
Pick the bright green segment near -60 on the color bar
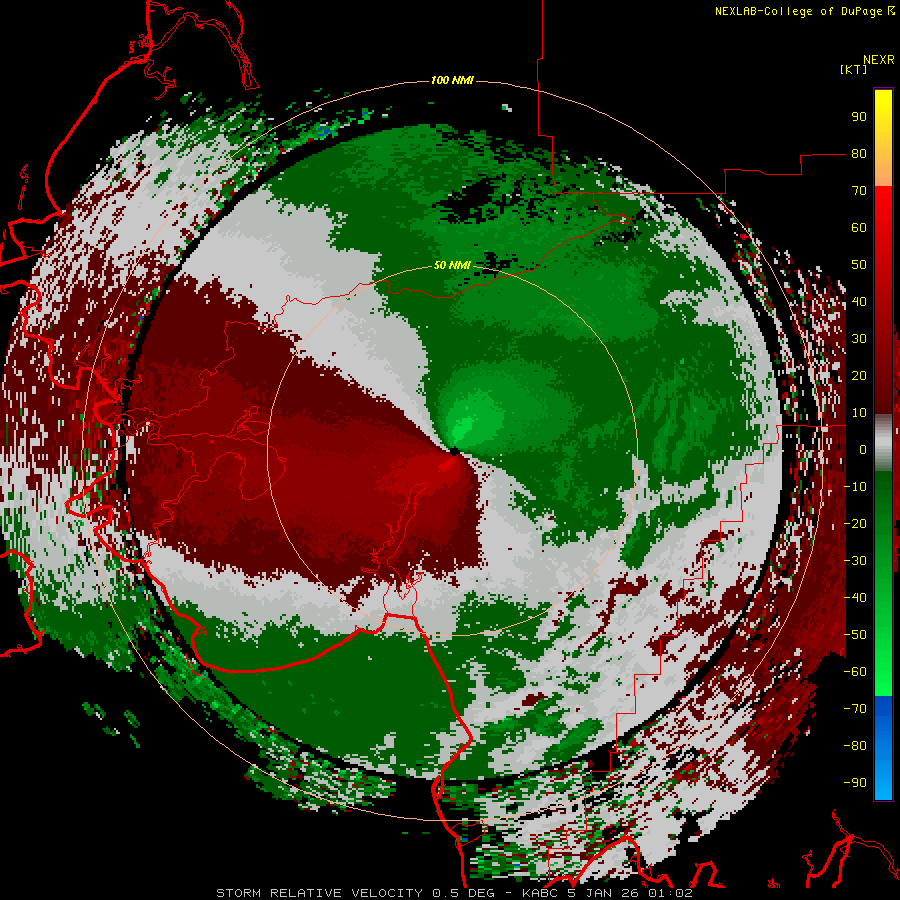pos(883,679)
